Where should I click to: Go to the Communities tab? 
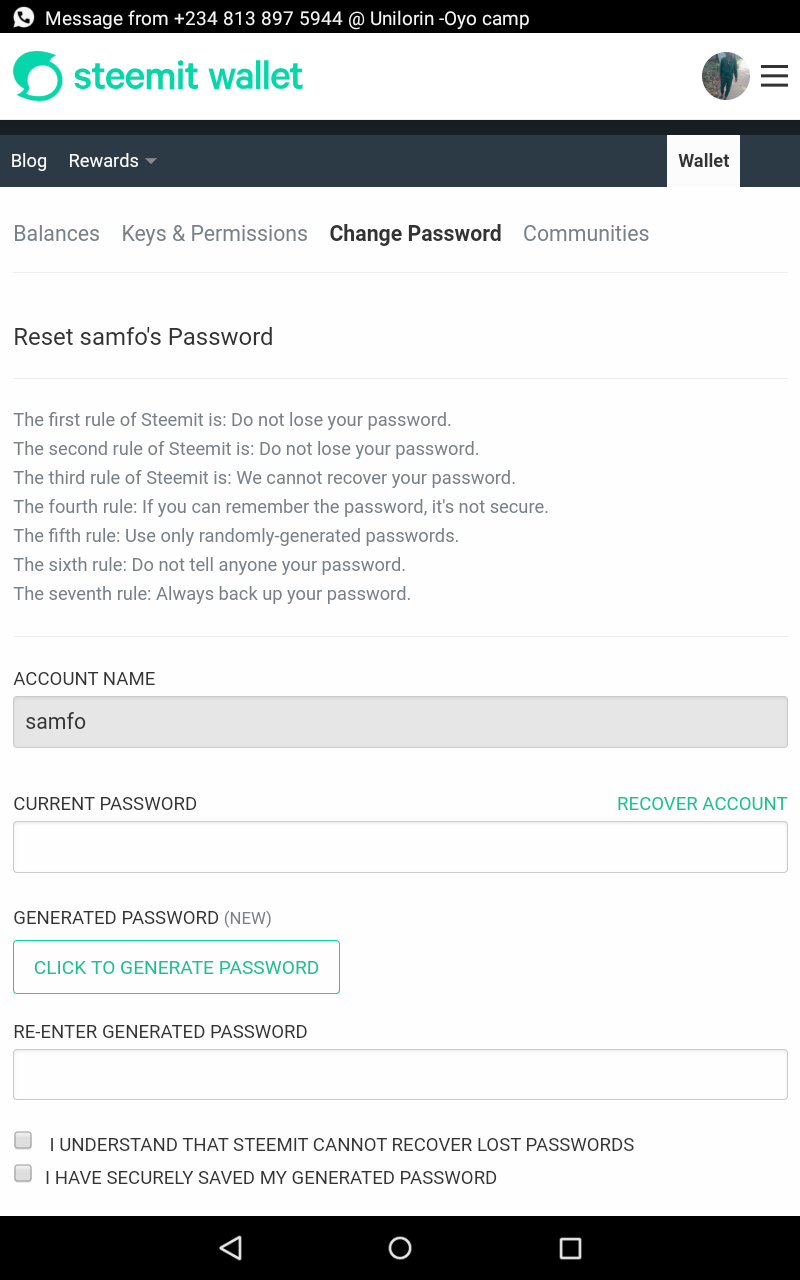(586, 233)
